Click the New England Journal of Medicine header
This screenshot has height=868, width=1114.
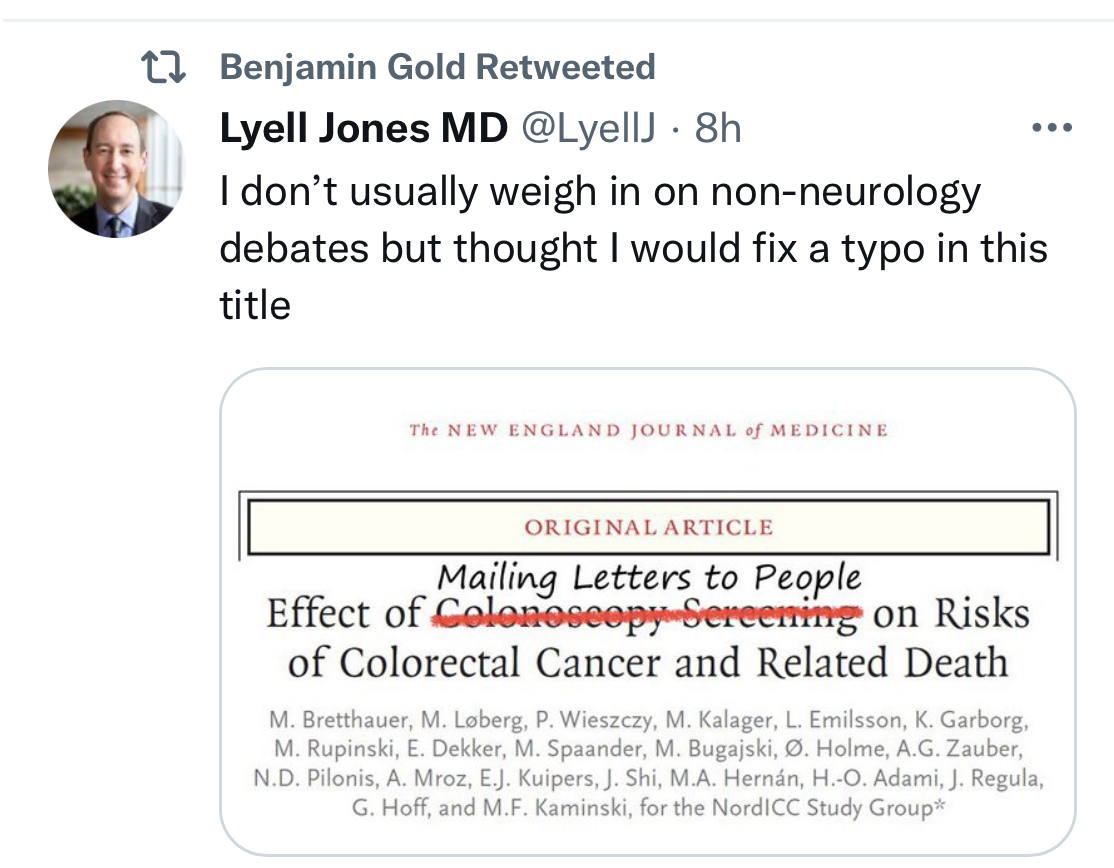click(x=648, y=431)
